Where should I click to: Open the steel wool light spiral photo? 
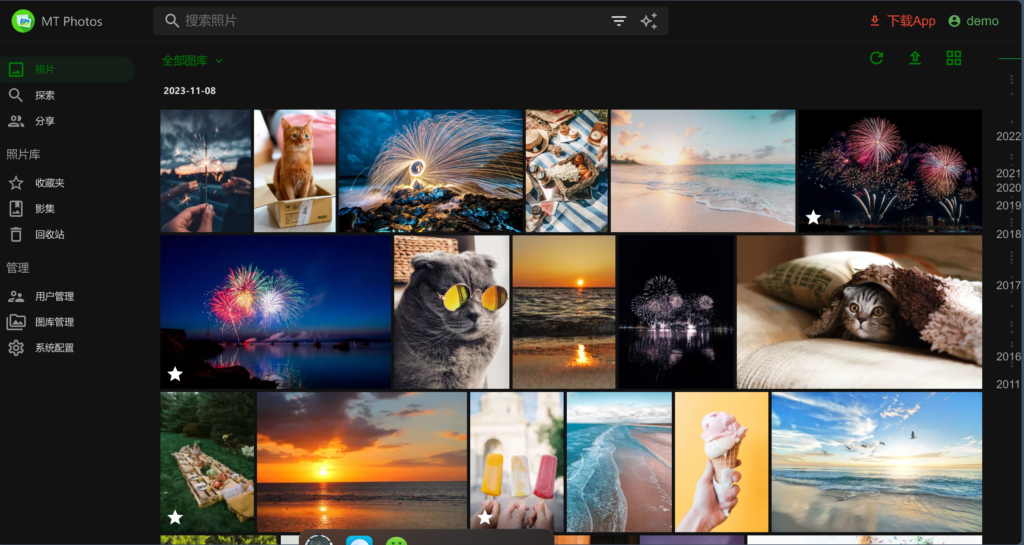click(431, 171)
